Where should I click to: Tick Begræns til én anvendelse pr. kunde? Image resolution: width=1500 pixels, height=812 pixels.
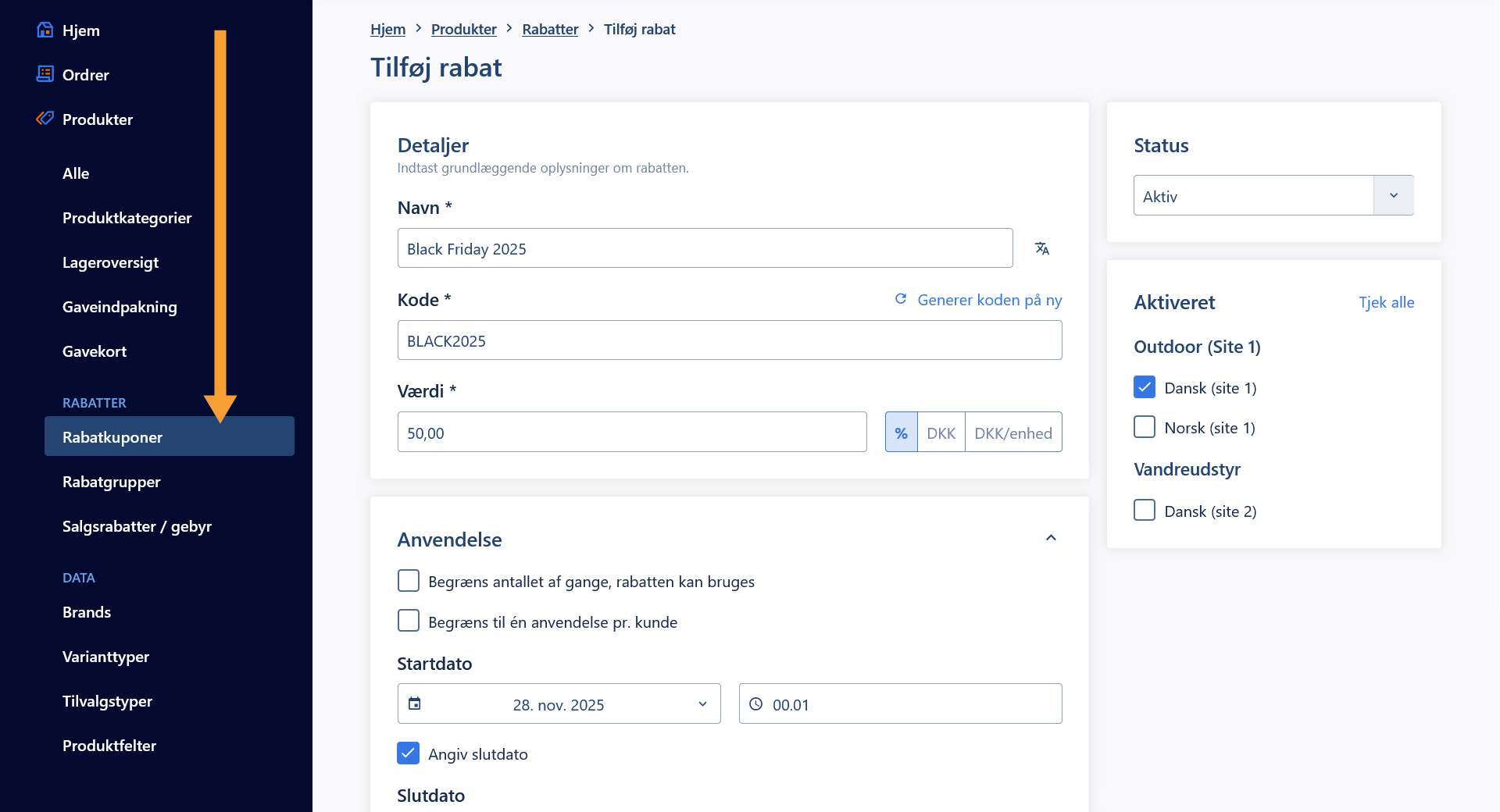click(x=409, y=621)
